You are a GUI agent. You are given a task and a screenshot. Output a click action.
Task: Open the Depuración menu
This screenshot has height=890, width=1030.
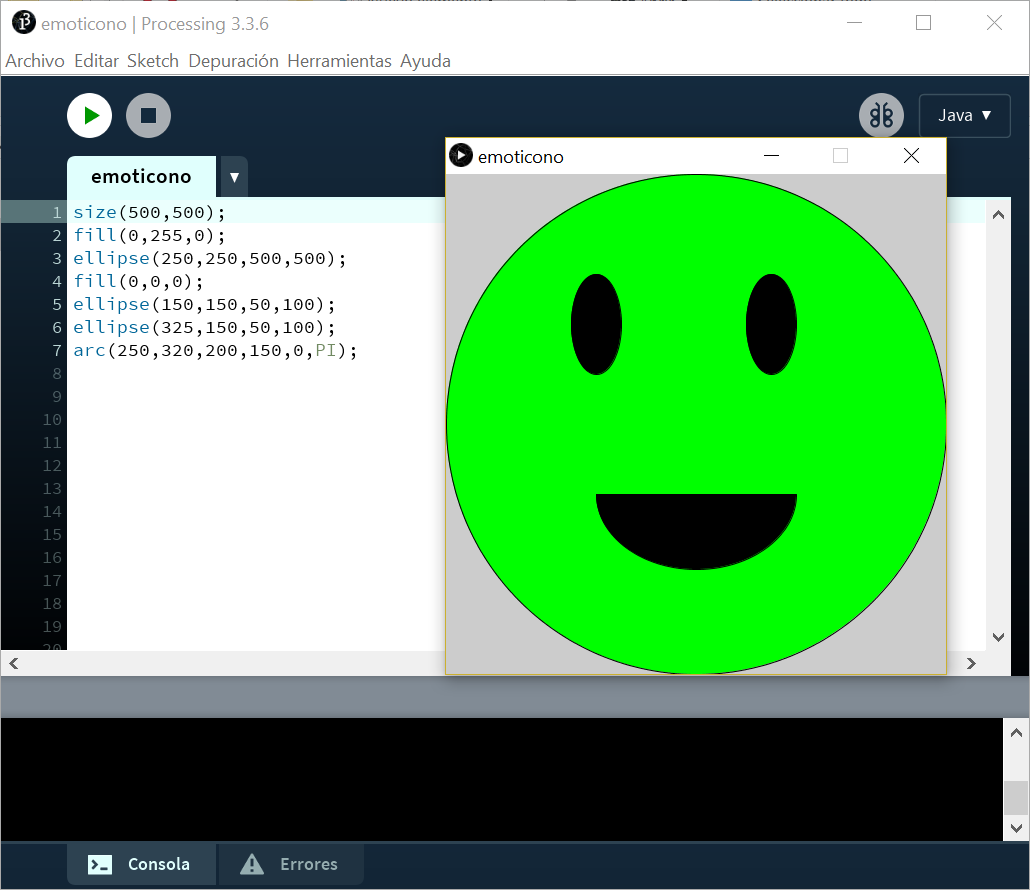(x=233, y=61)
